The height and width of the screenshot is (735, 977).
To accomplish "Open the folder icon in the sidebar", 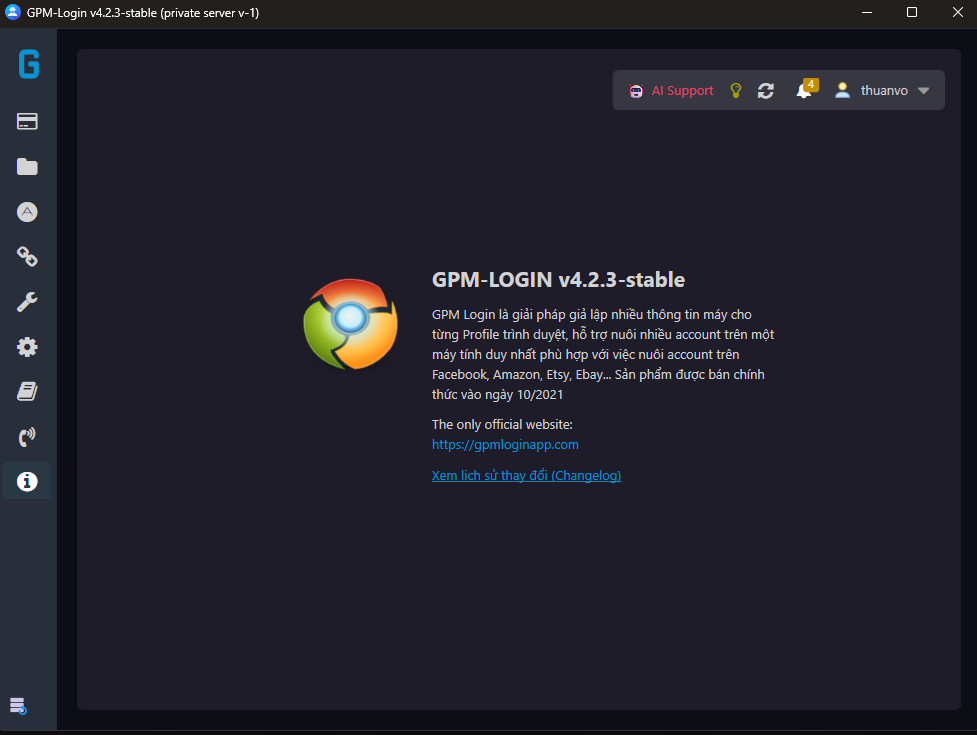I will coord(27,167).
